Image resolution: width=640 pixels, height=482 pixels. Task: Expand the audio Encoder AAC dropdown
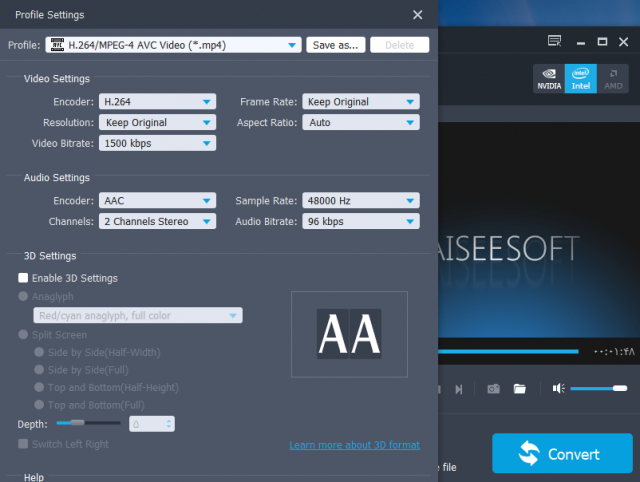(158, 200)
